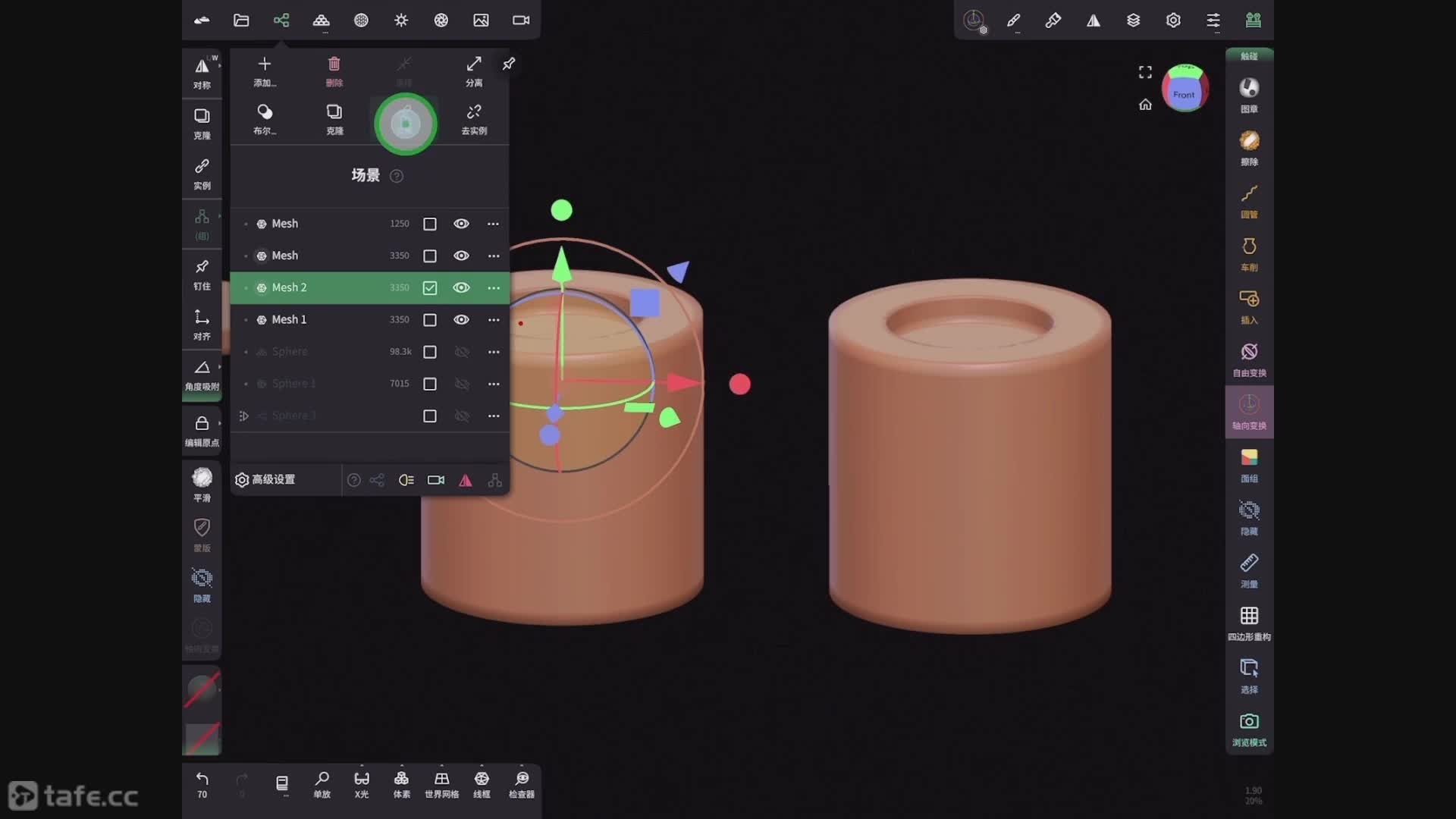Toggle X光 x-ray view in bottom bar
Screen dimensions: 1456x819
coord(362,784)
